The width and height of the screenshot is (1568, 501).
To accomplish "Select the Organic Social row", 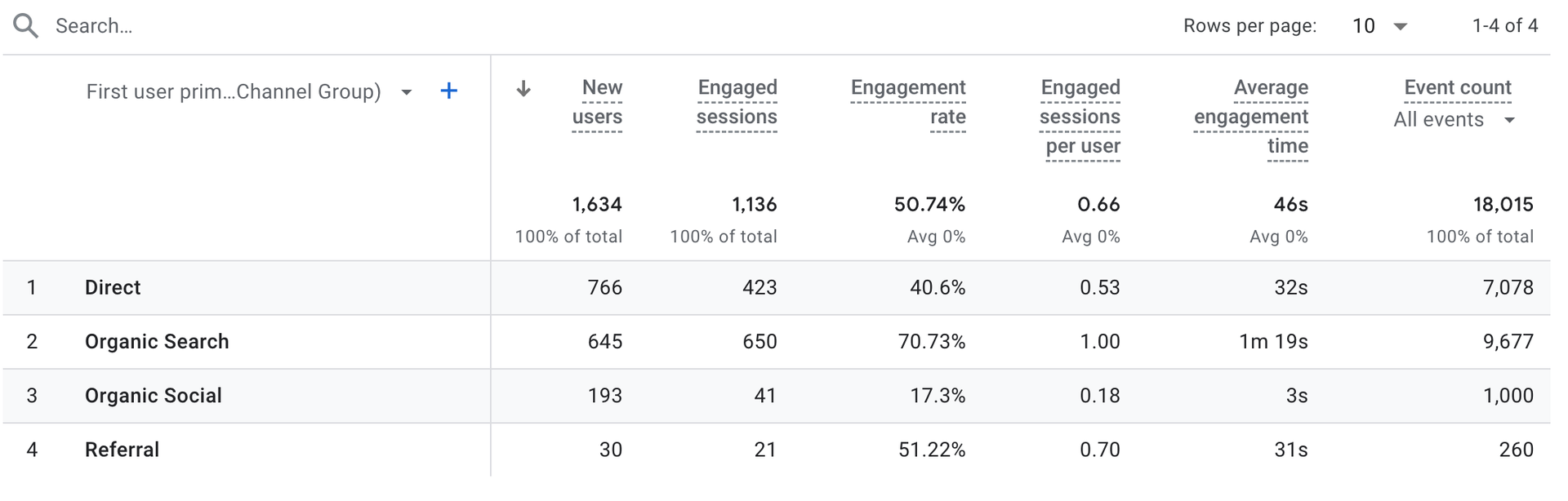I will pyautogui.click(x=154, y=396).
